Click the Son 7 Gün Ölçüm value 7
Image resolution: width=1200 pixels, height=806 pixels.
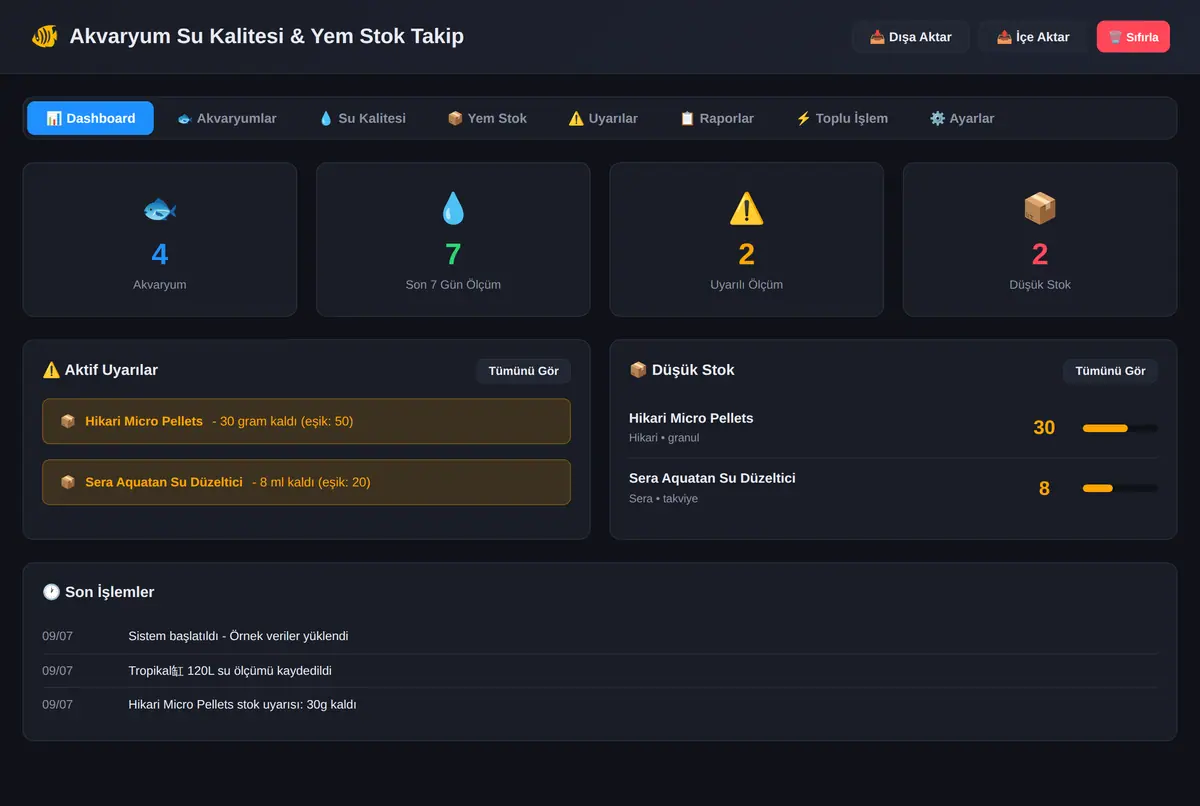(453, 254)
